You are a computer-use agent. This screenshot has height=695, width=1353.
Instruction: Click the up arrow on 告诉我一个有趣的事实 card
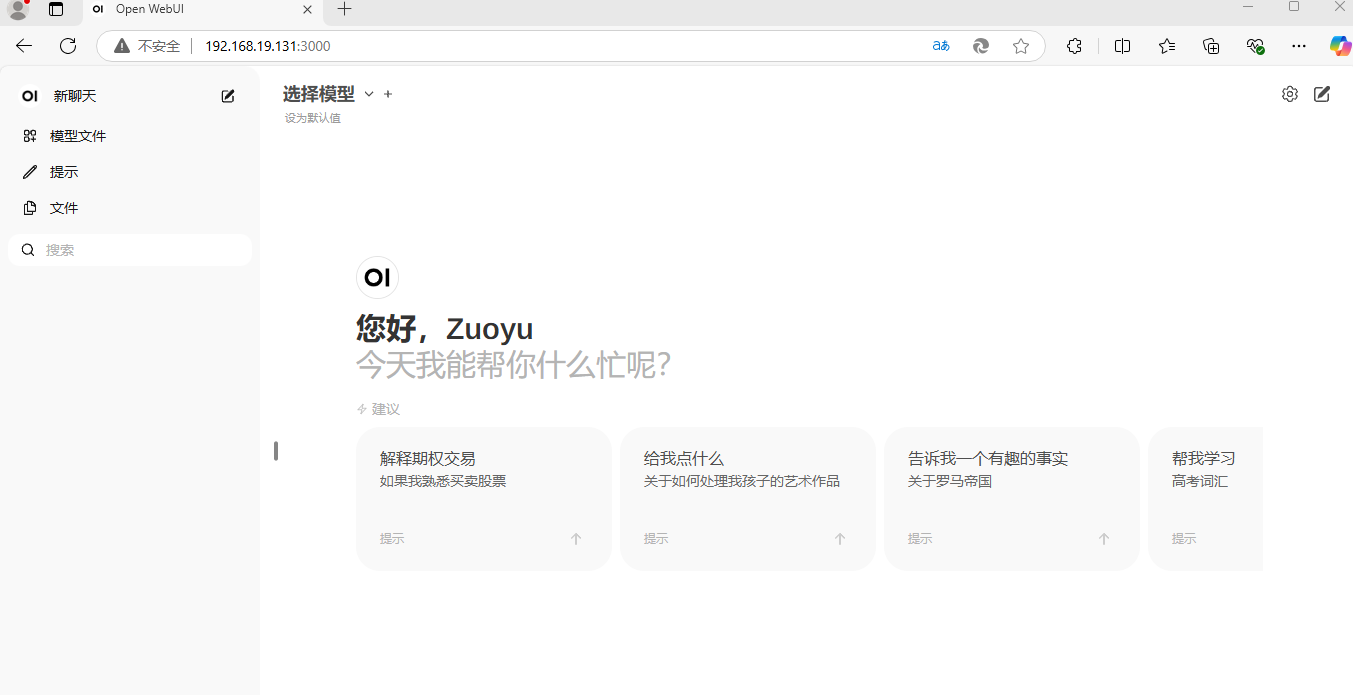click(1104, 539)
